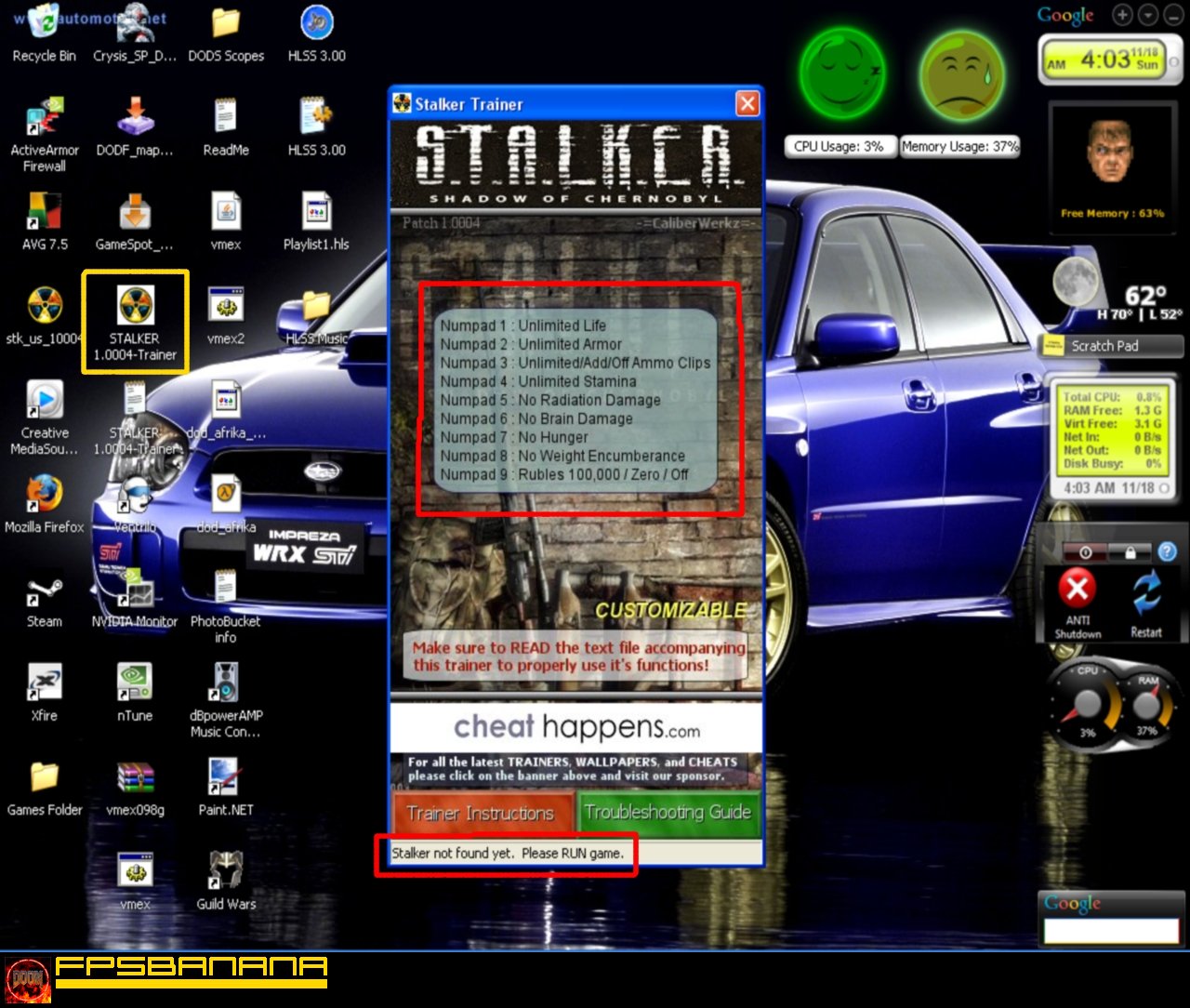Open the DODS Scopes folder
The width and height of the screenshot is (1190, 1008).
point(225,33)
